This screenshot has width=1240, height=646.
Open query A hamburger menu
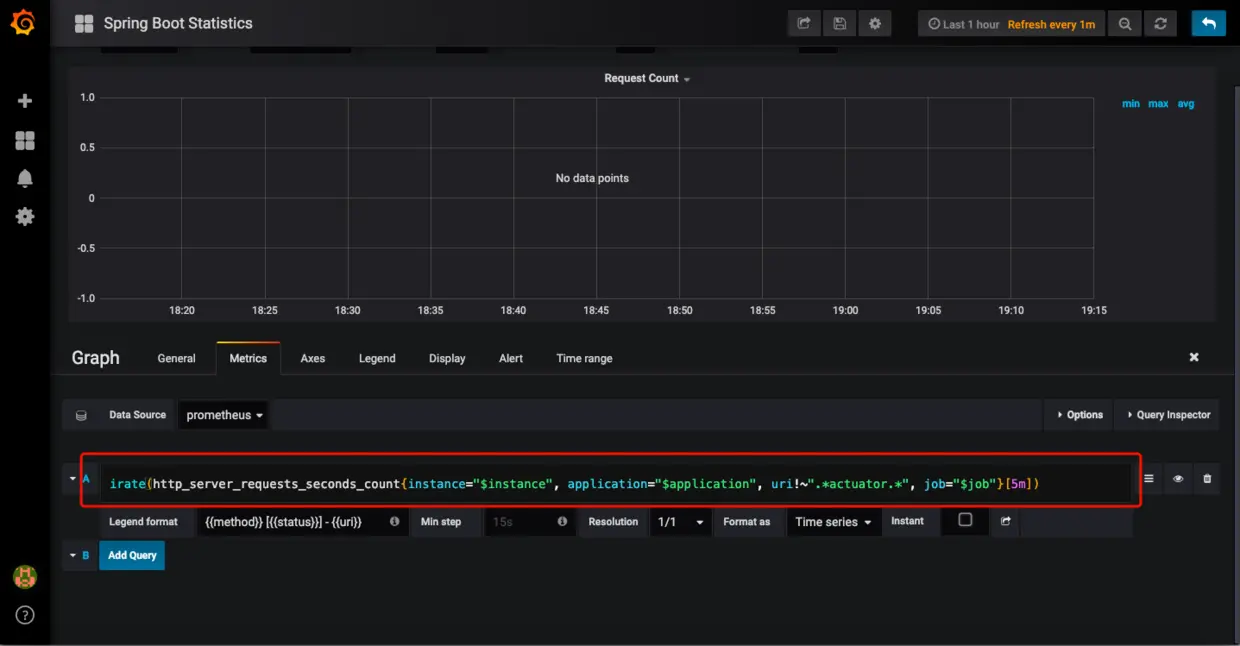1149,479
